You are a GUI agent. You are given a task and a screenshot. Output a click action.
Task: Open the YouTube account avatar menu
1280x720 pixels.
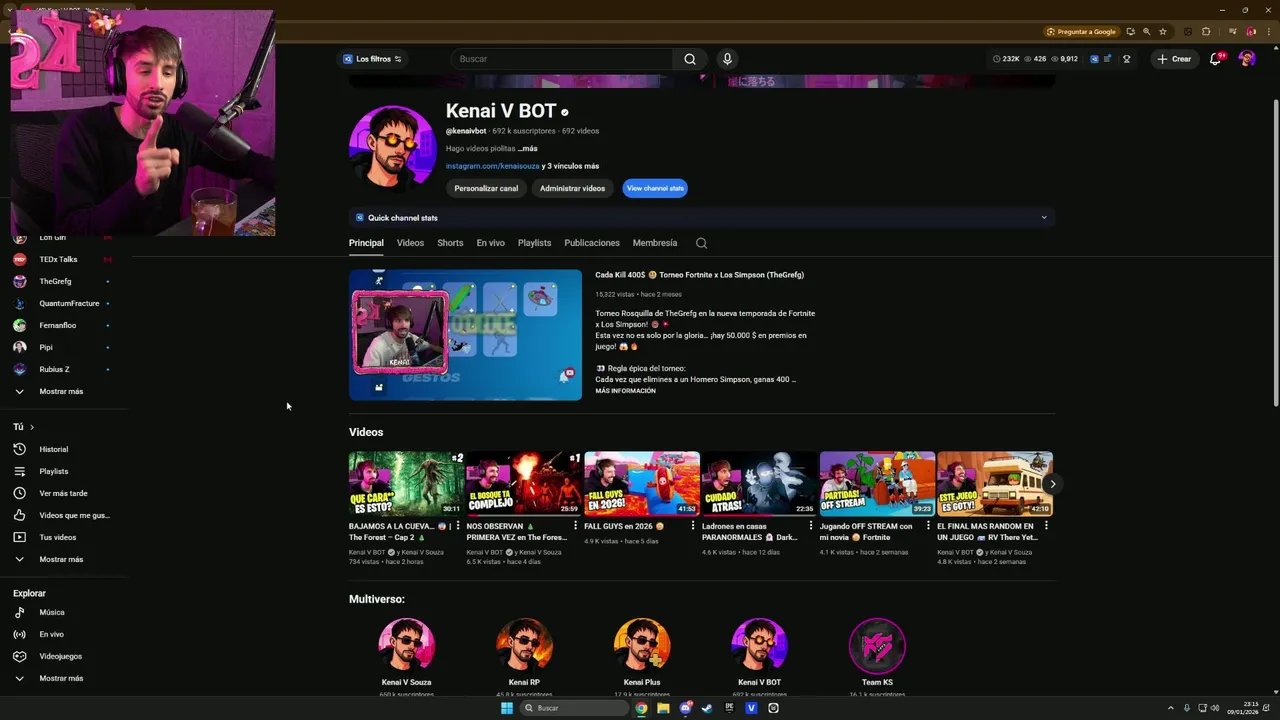tap(1247, 59)
